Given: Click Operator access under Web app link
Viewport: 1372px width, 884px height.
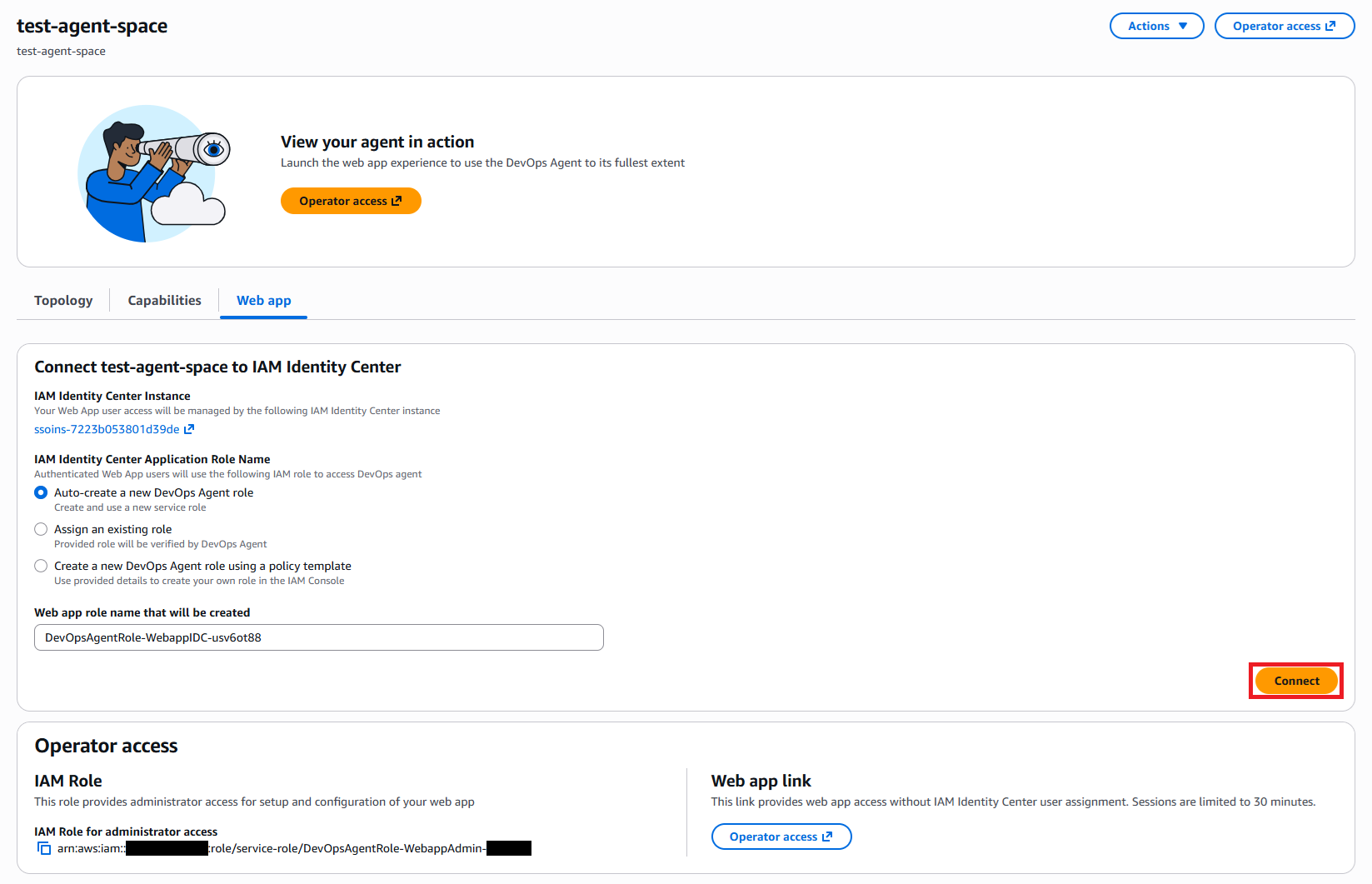Looking at the screenshot, I should (781, 837).
